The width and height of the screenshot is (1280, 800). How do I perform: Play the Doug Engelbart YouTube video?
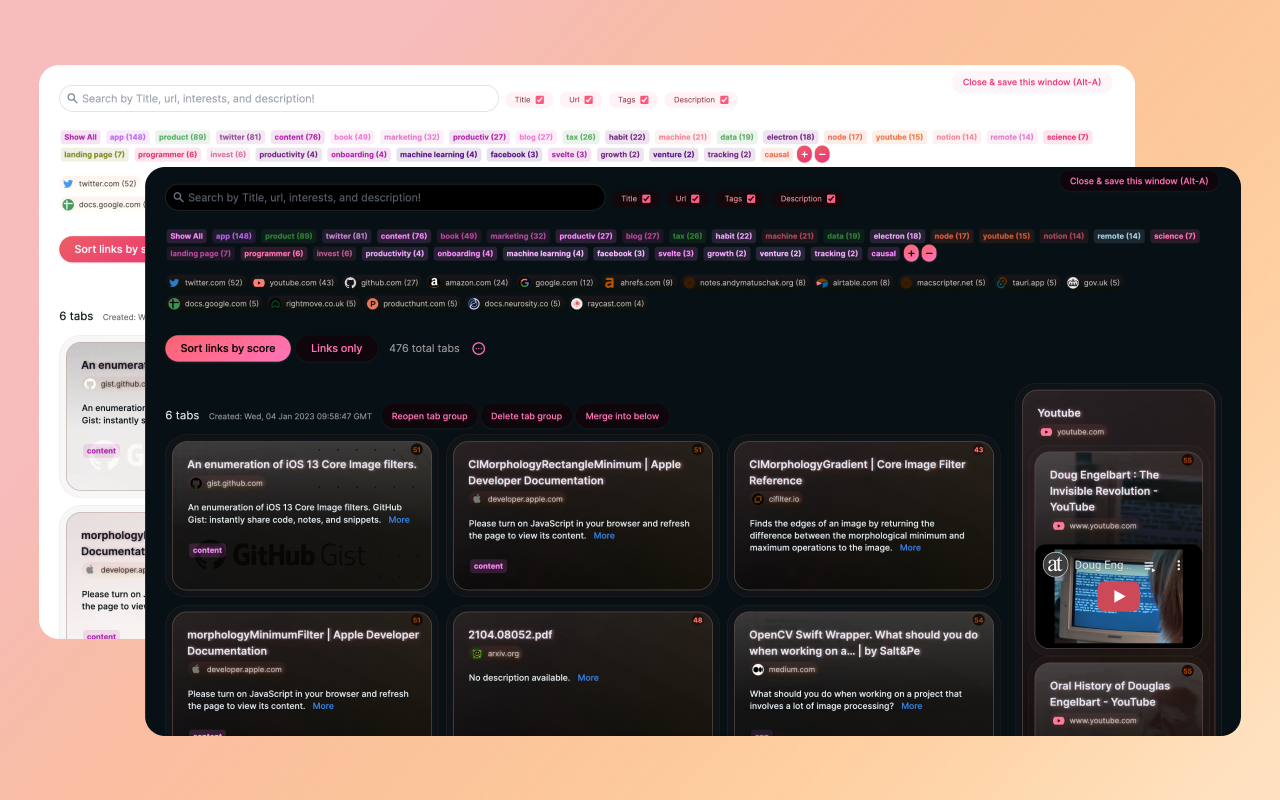(x=1119, y=596)
